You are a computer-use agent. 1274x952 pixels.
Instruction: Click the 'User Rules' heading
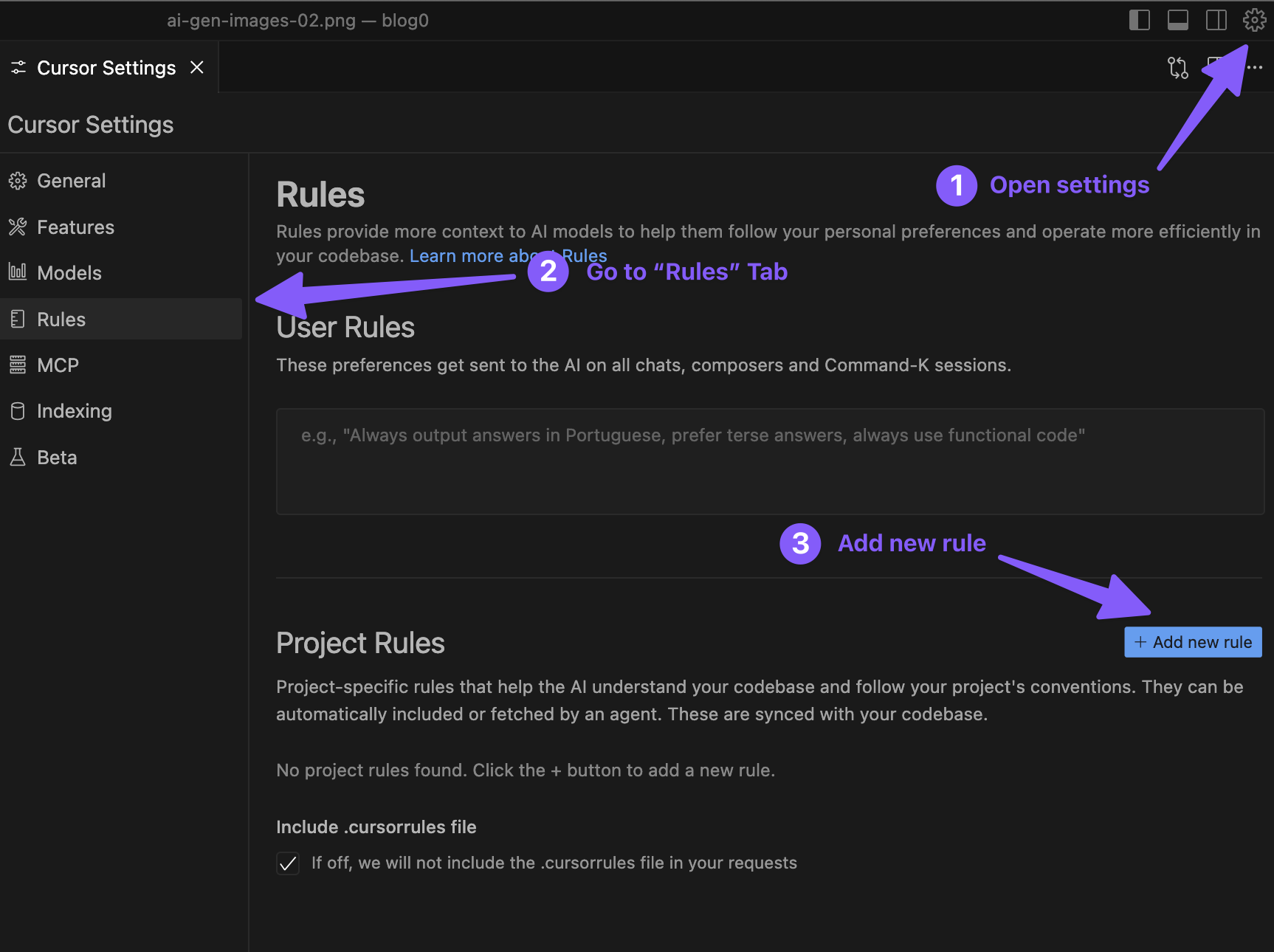(345, 328)
